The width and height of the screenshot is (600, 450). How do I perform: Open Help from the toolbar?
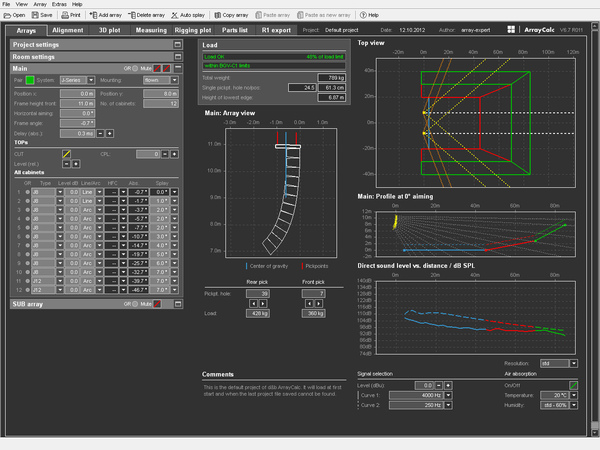tap(368, 16)
